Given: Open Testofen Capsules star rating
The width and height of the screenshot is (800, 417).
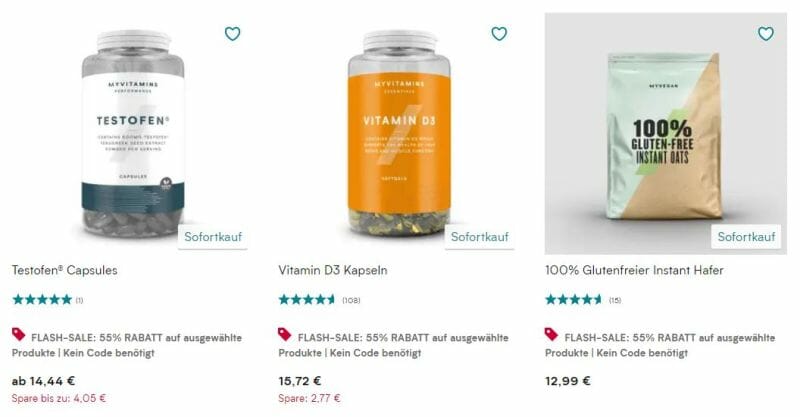Looking at the screenshot, I should 42,300.
